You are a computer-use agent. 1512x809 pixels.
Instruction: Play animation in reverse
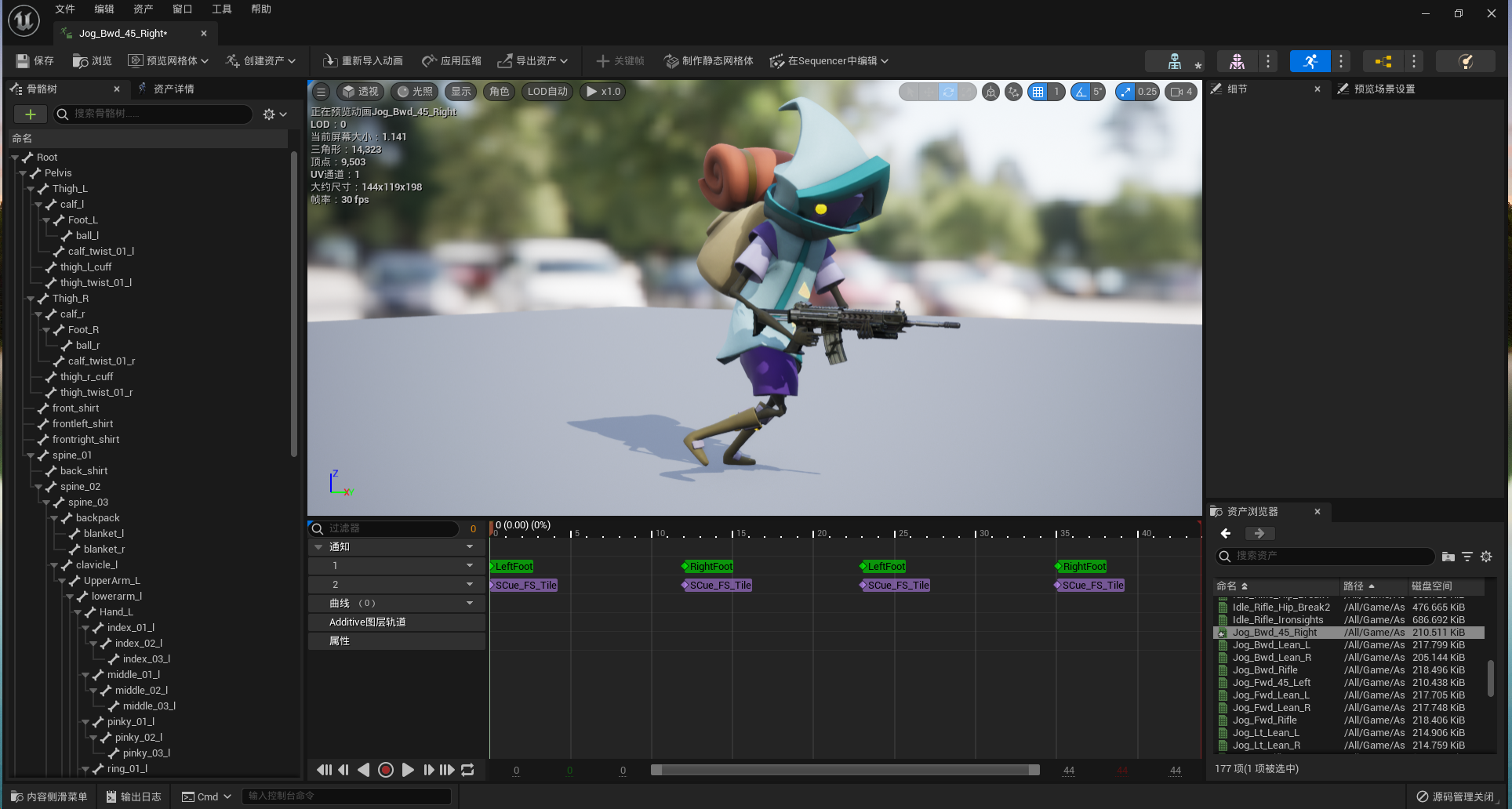(364, 770)
